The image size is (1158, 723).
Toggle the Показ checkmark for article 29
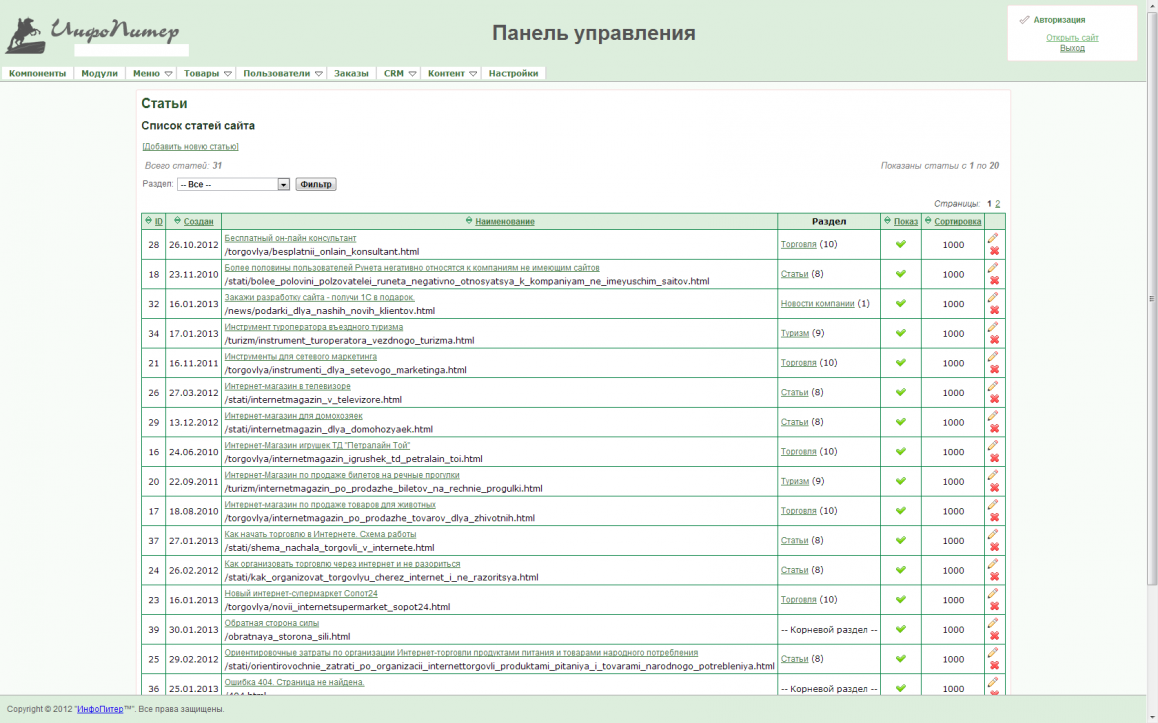(x=900, y=421)
